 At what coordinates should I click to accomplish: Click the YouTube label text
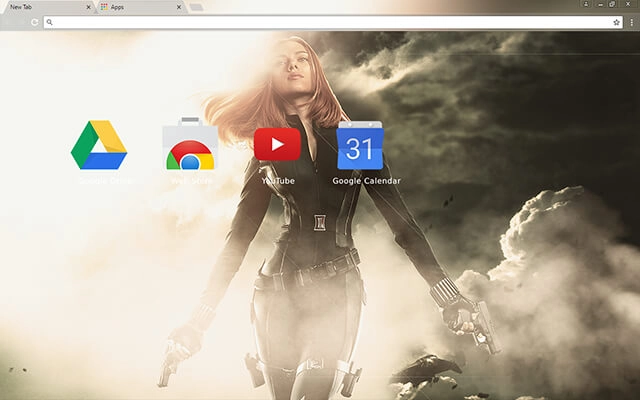click(x=278, y=181)
